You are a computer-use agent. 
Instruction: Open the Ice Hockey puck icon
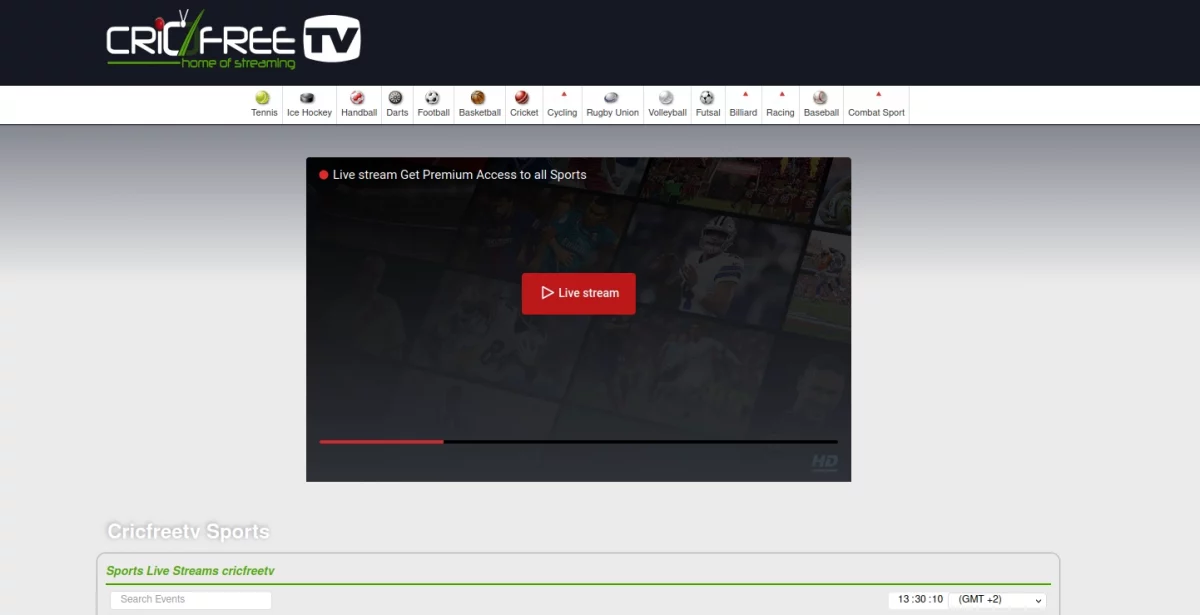click(308, 98)
